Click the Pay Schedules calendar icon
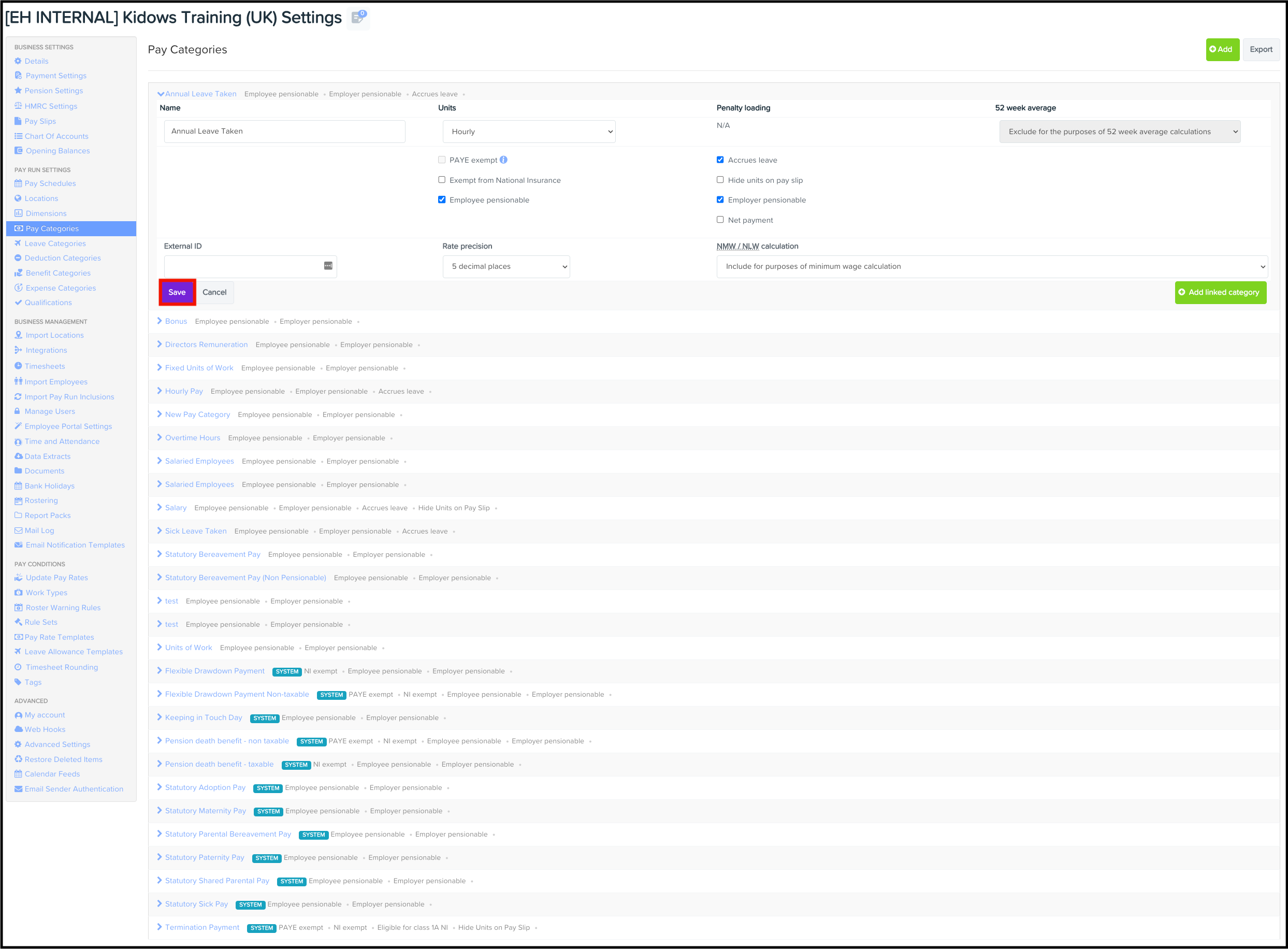1288x949 pixels. click(18, 183)
